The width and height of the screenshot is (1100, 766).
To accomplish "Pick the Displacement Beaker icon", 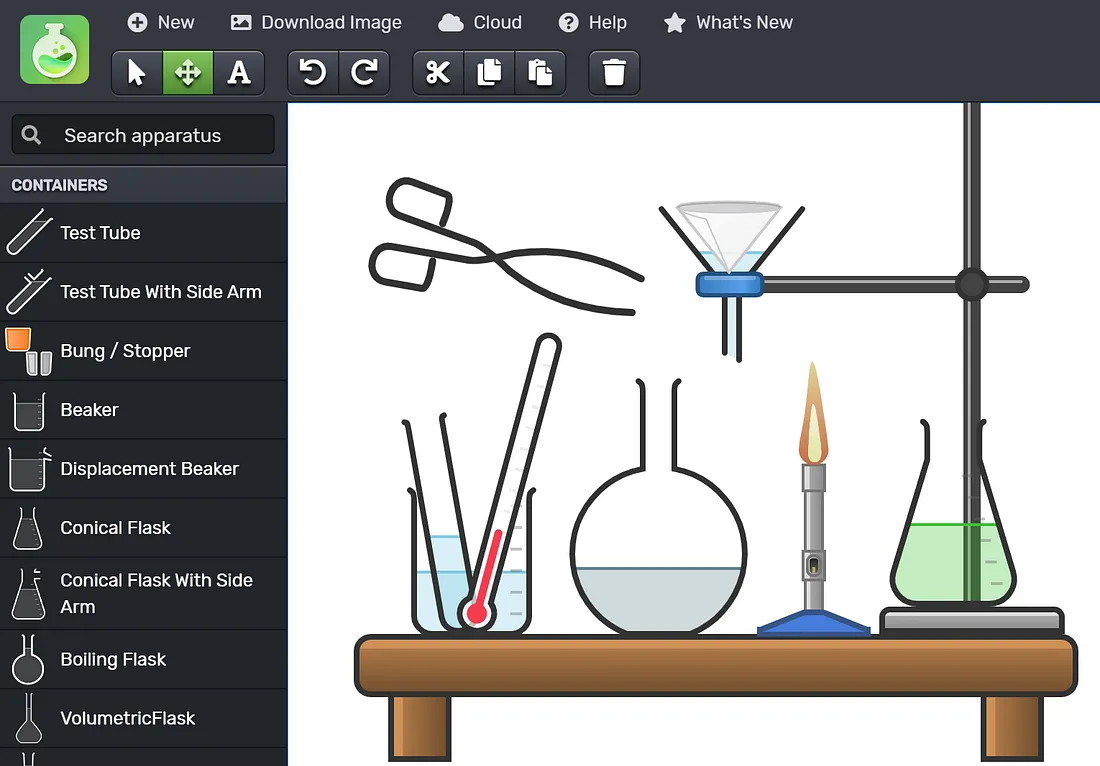I will (x=30, y=469).
